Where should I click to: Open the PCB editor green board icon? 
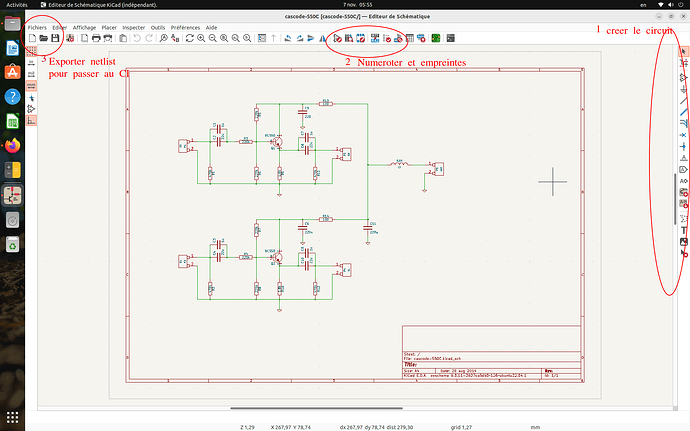(x=436, y=38)
